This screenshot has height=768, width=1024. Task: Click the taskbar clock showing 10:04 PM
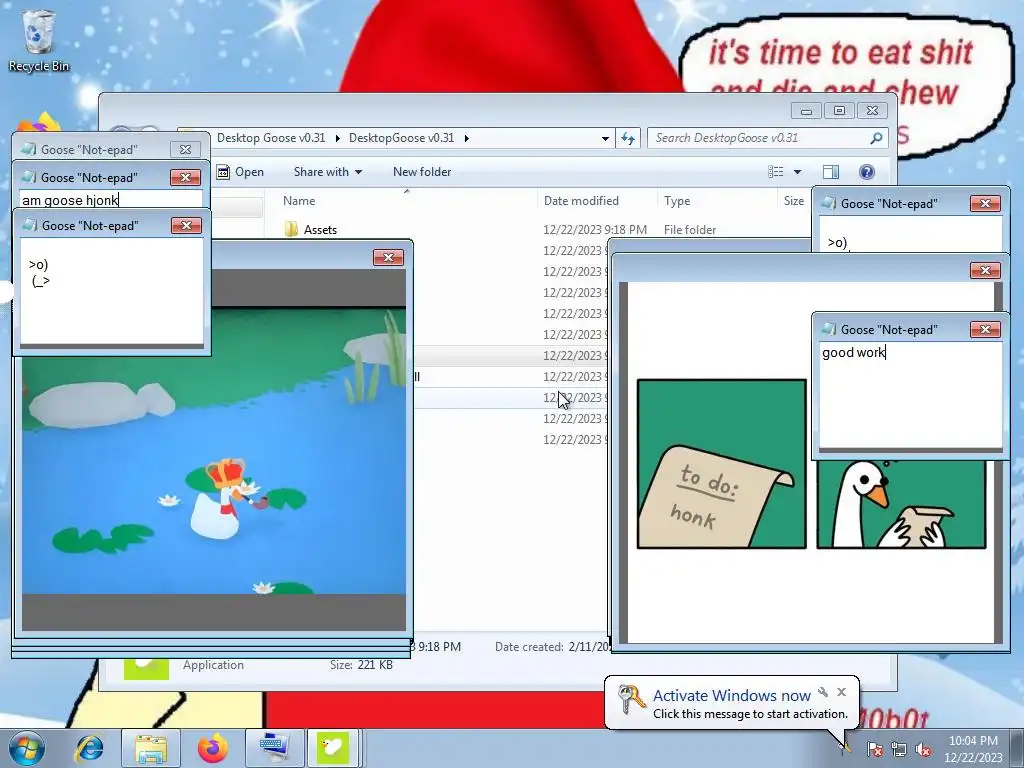click(x=973, y=748)
